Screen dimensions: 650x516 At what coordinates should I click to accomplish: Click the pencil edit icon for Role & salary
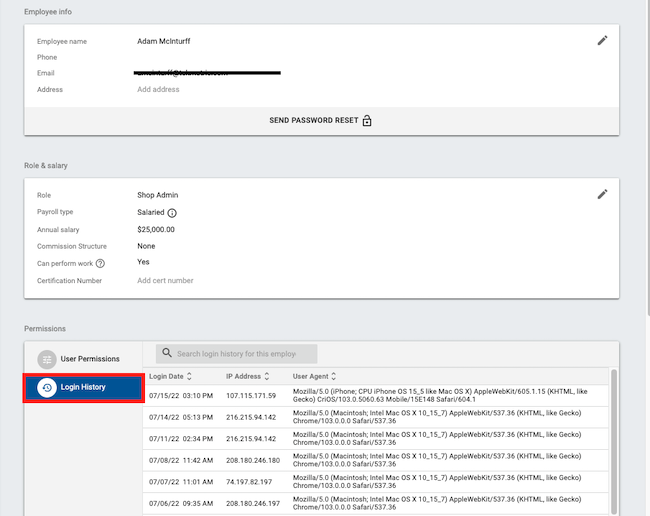602,194
